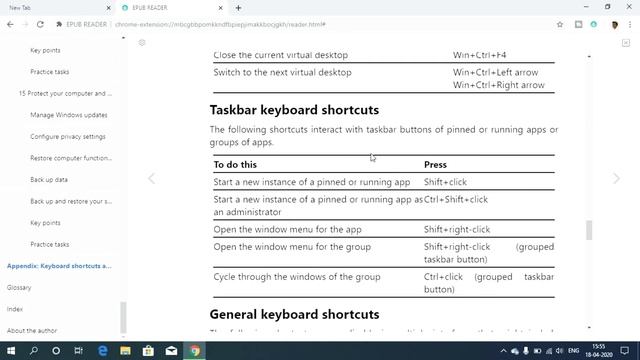Open Back up and restore your s... section
Image resolution: width=640 pixels, height=360 pixels.
[71, 201]
